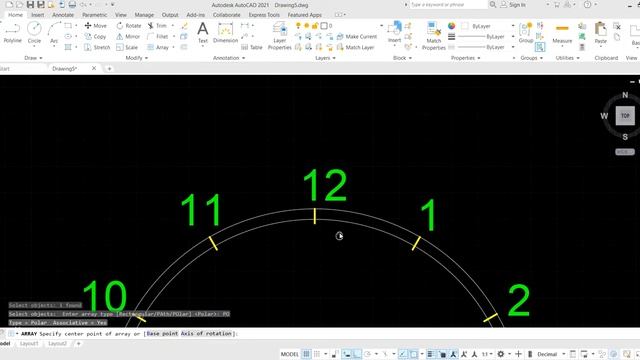Click the rectangle draw tool icon
Image resolution: width=640 pixels, height=360 pixels.
[68, 25]
